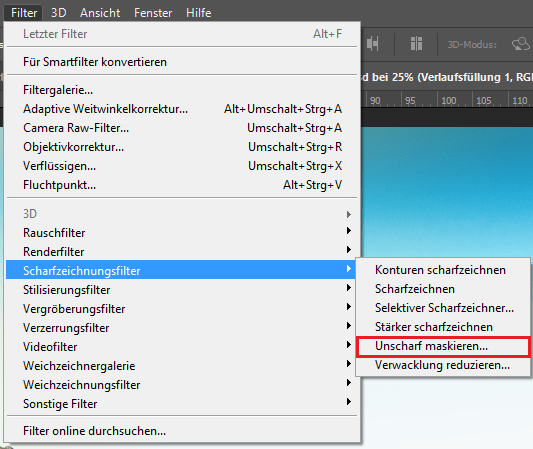Click the distribute spacing icon in options bar
The image size is (533, 449).
pyautogui.click(x=416, y=44)
